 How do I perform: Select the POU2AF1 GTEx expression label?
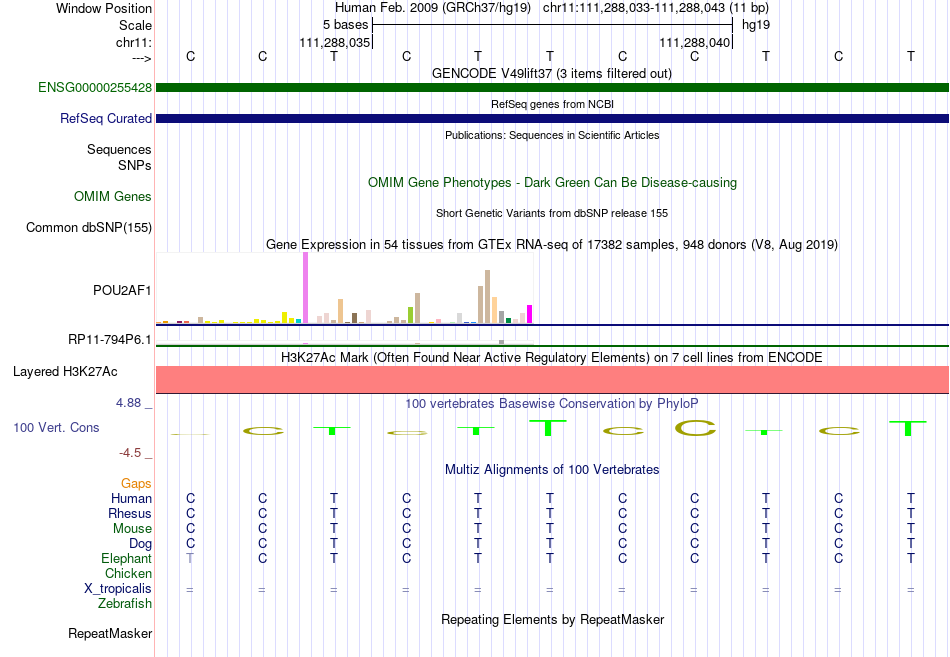pos(122,290)
